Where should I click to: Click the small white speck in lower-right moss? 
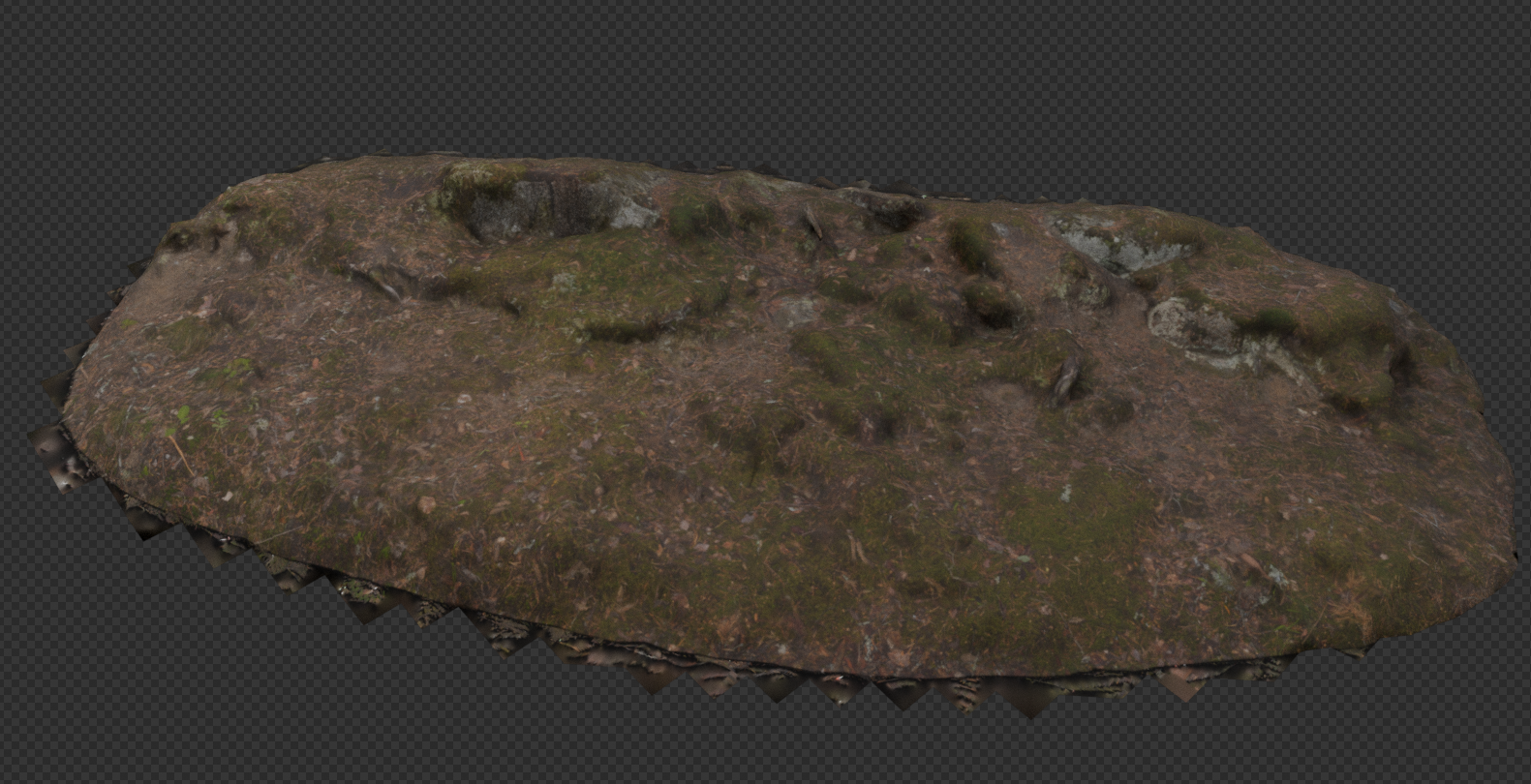pyautogui.click(x=1065, y=494)
